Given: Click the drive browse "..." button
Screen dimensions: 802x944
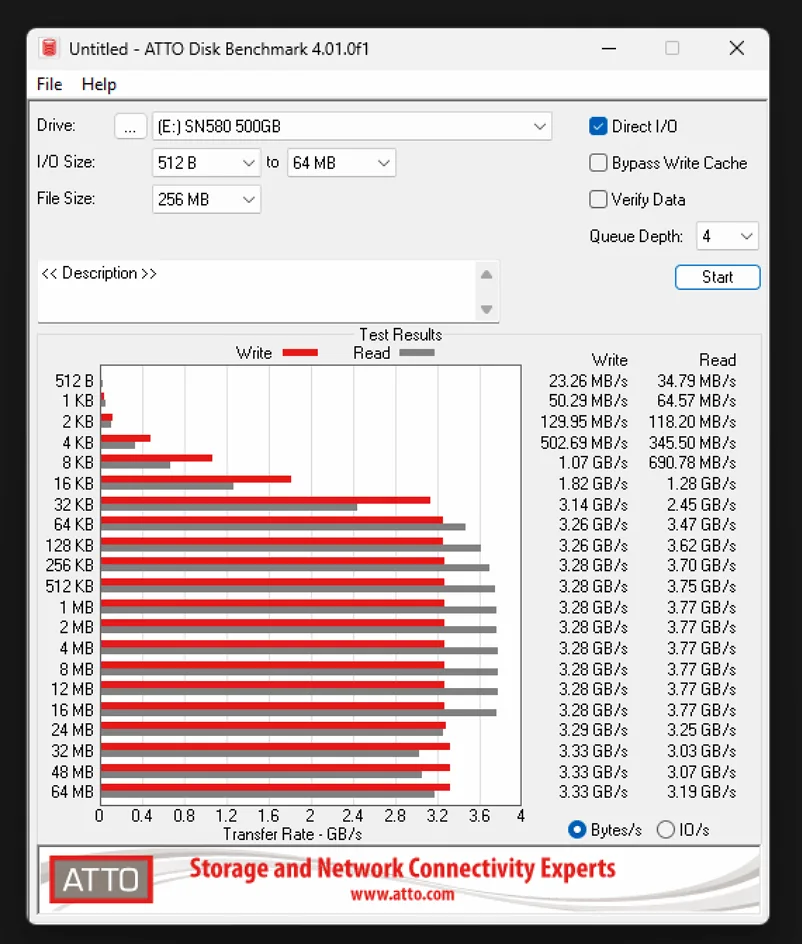Looking at the screenshot, I should click(x=130, y=126).
